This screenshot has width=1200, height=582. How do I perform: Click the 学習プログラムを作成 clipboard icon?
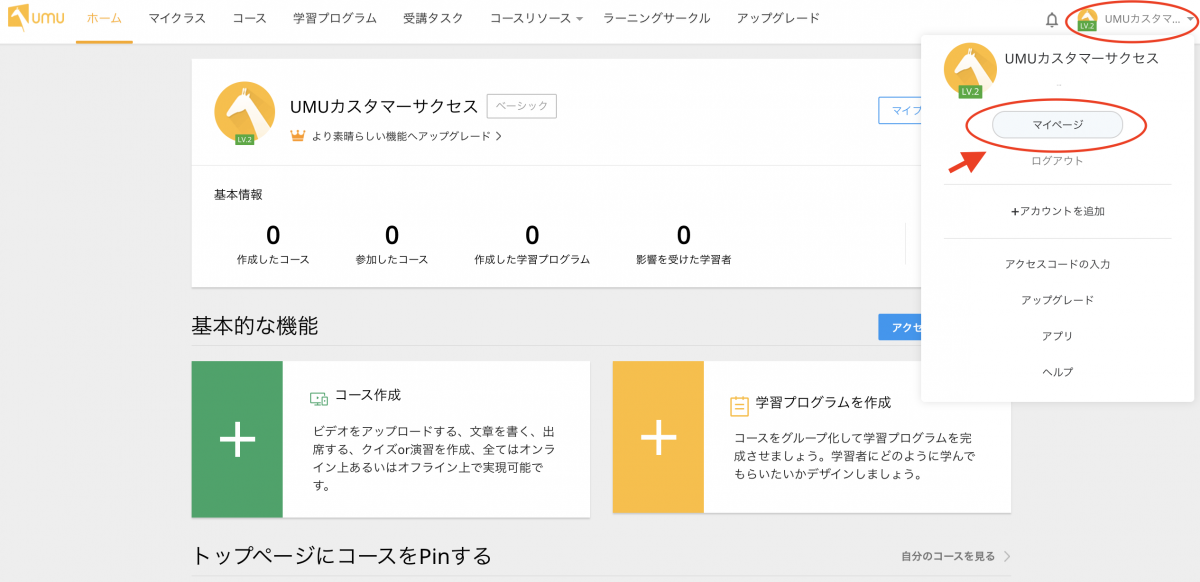(739, 405)
